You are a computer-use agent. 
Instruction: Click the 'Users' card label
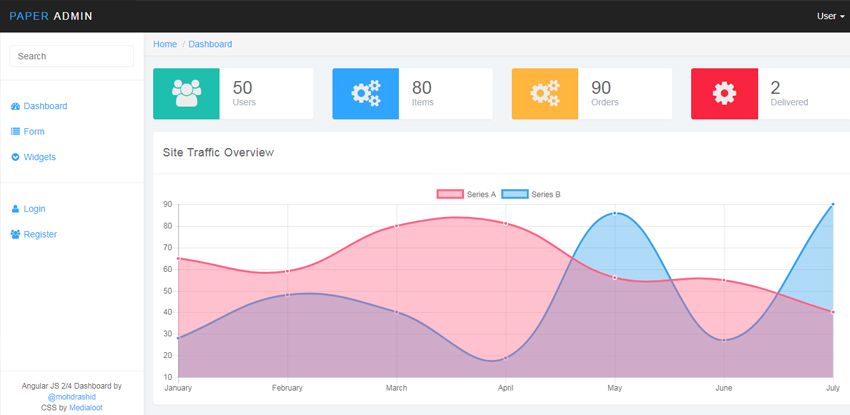pyautogui.click(x=244, y=102)
